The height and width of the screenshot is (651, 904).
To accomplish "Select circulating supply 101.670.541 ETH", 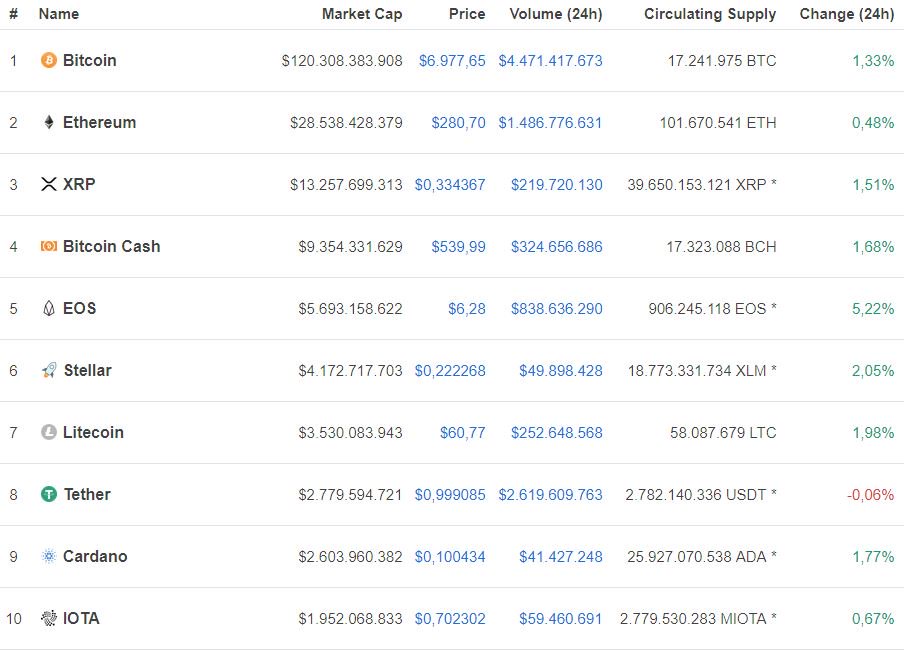I will pyautogui.click(x=718, y=123).
